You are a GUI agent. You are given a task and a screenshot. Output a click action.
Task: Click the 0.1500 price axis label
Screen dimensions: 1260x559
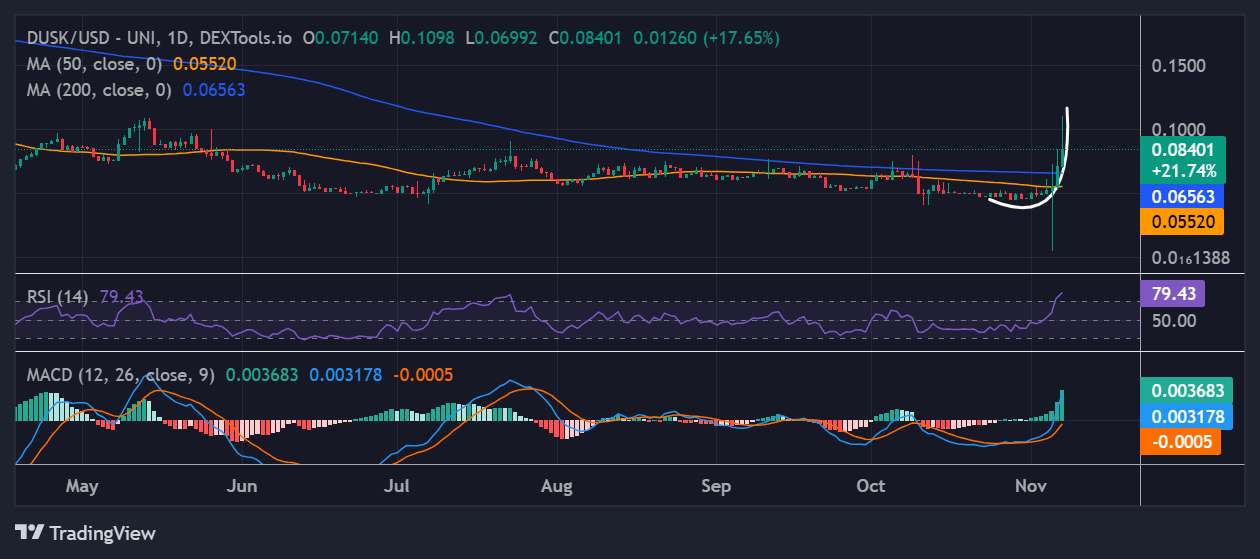pyautogui.click(x=1177, y=66)
